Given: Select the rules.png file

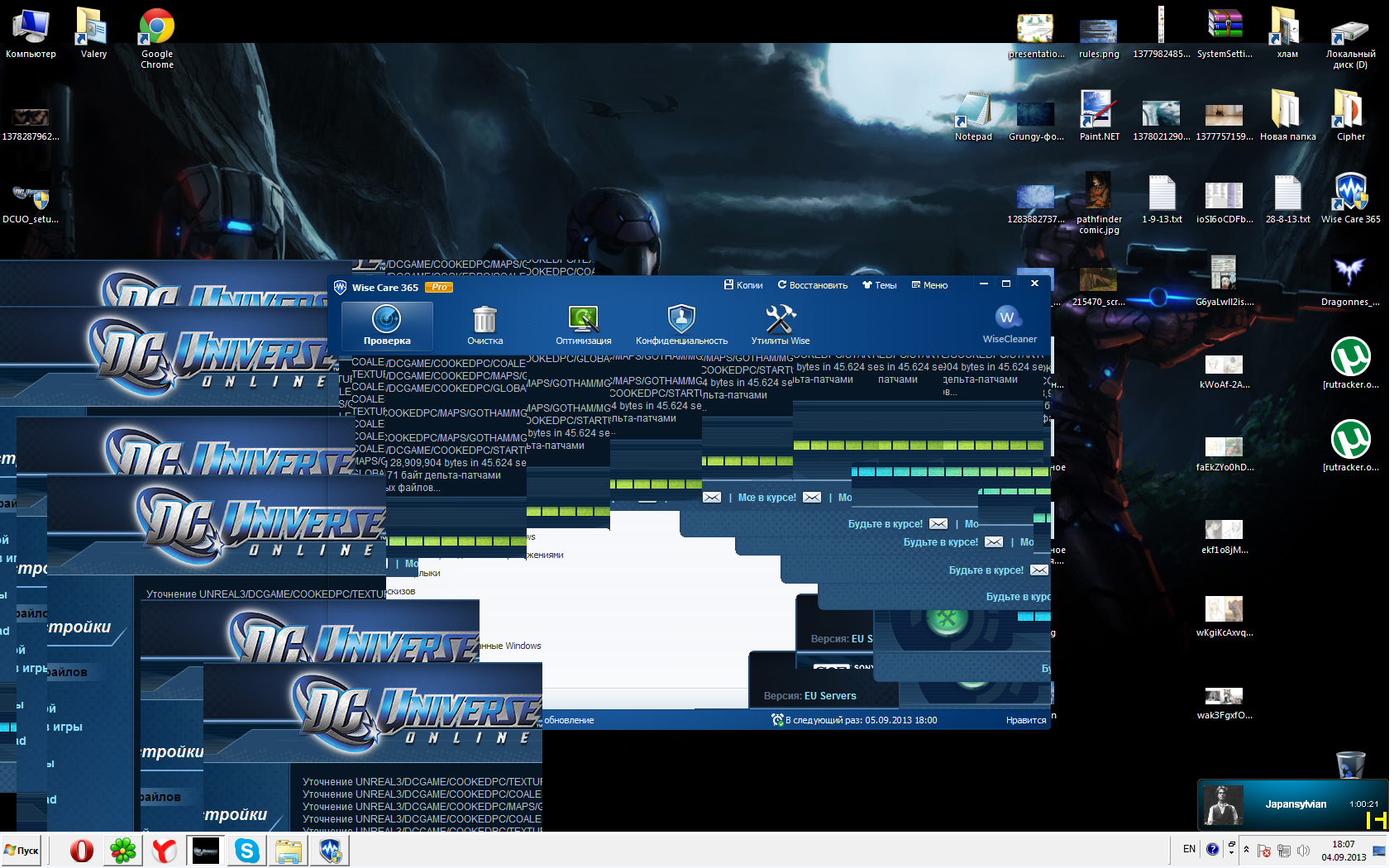Looking at the screenshot, I should click(x=1099, y=39).
